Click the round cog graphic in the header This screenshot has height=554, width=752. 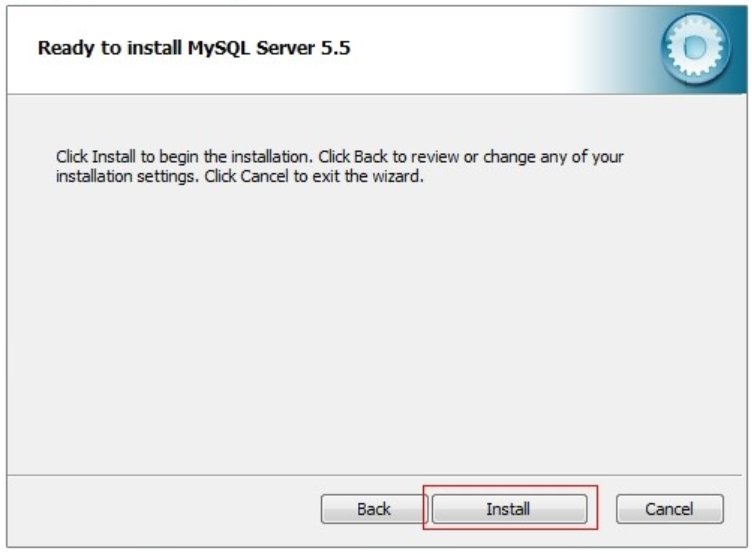click(696, 48)
